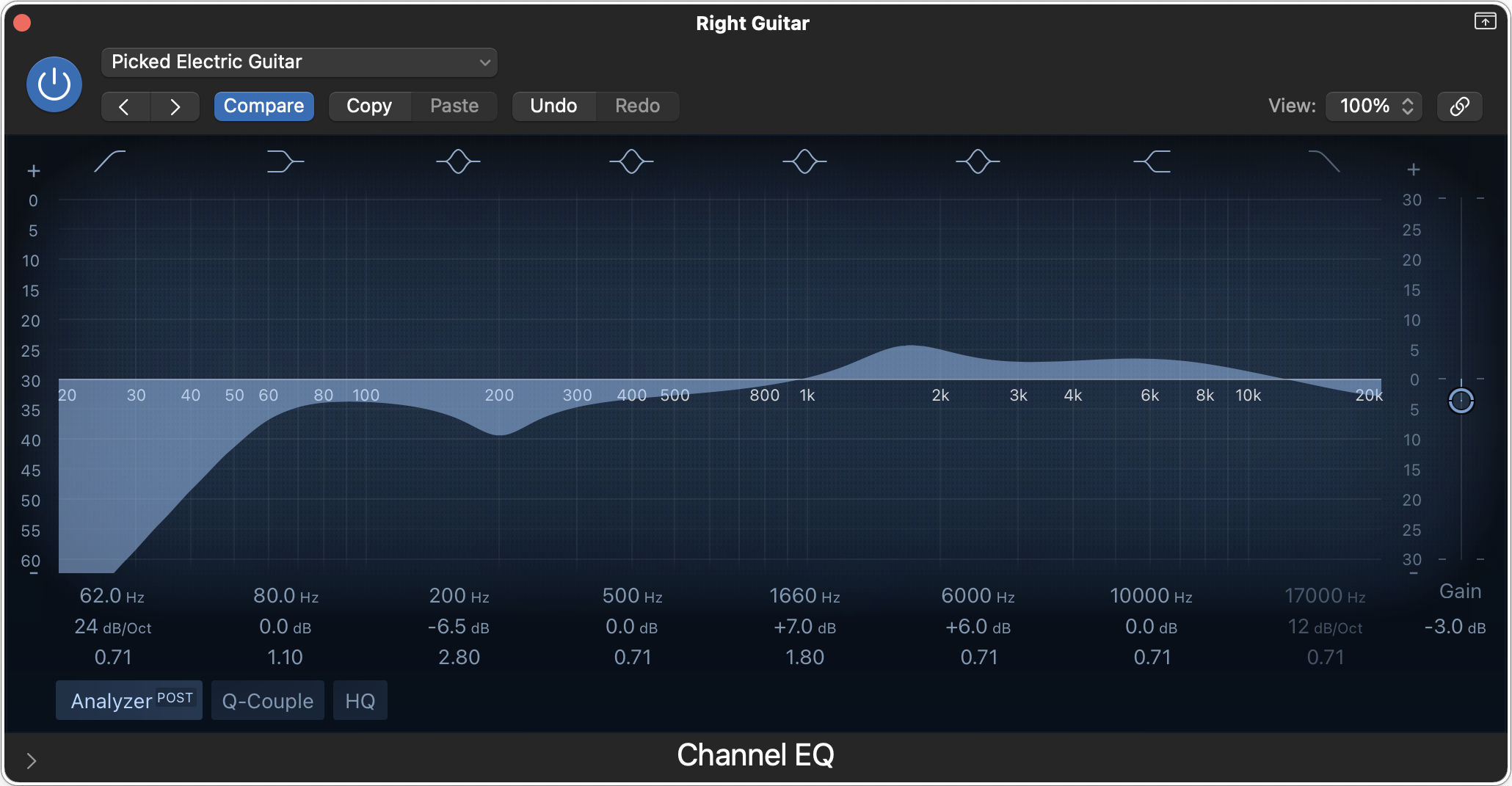
Task: Undo the last change
Action: 554,106
